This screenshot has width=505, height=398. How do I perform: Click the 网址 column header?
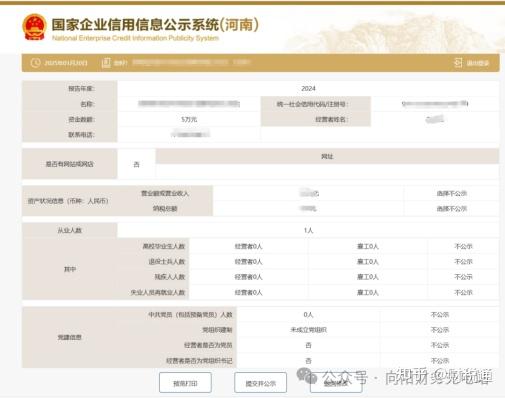tap(327, 156)
